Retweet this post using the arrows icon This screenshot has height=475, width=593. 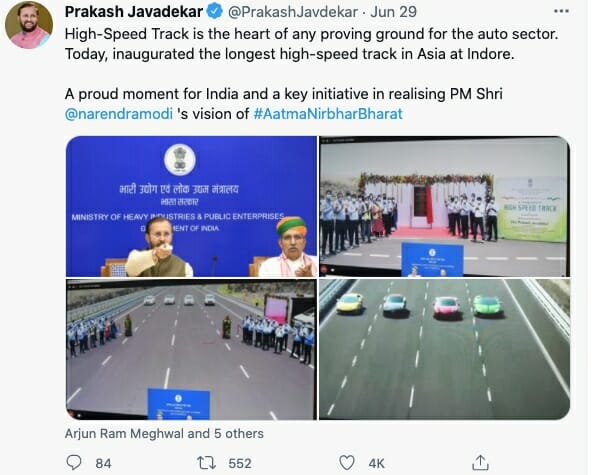[206, 463]
